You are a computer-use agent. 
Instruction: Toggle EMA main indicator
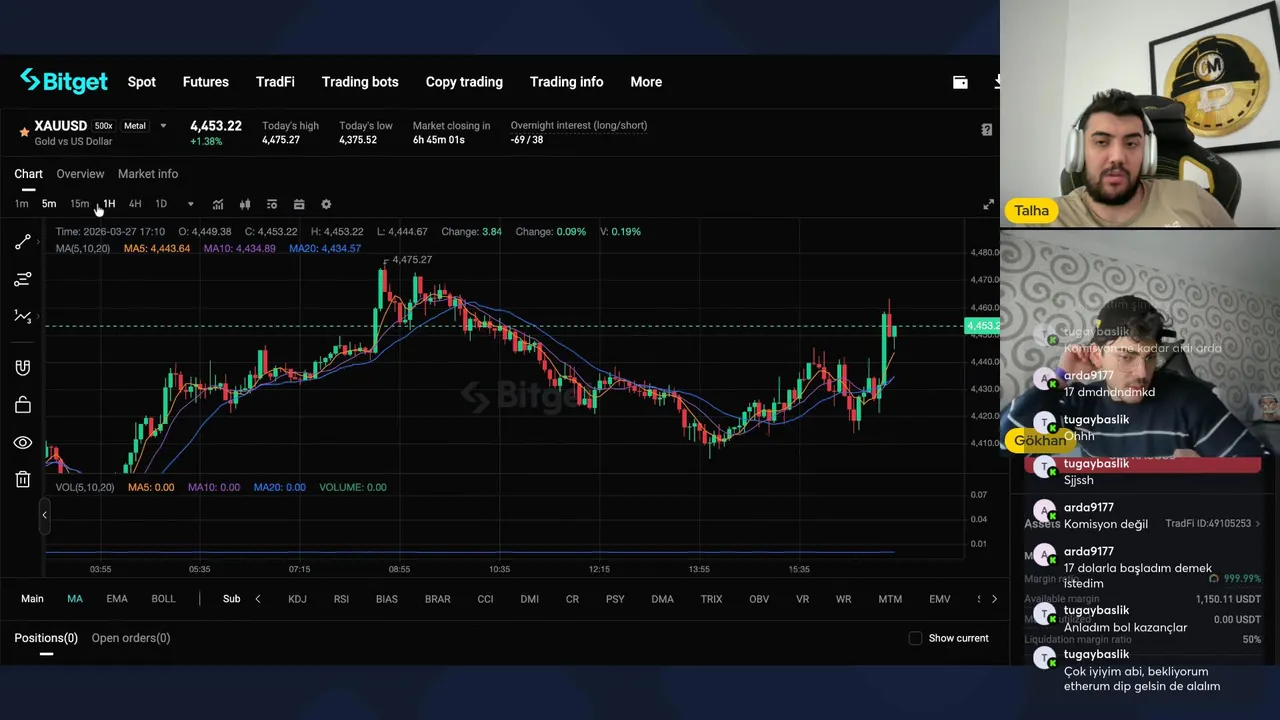click(117, 599)
